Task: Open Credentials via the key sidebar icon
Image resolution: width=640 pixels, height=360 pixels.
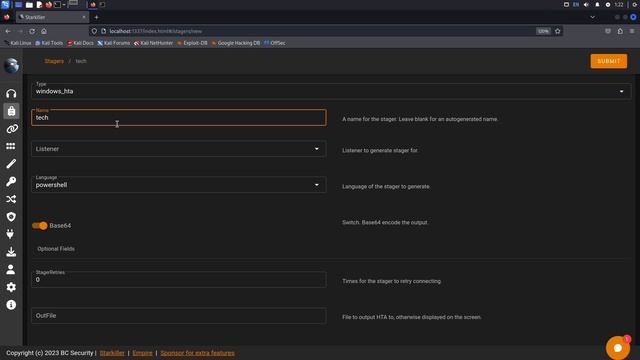Action: (x=11, y=181)
